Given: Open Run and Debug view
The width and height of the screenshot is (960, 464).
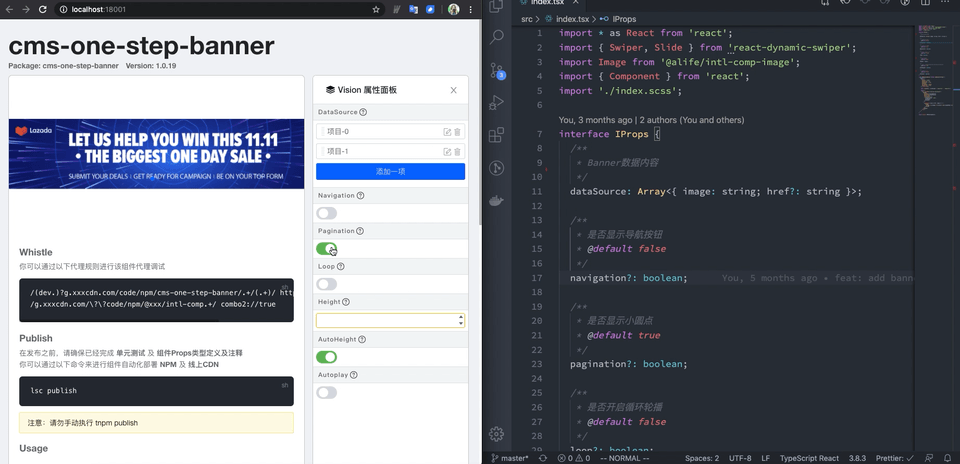Looking at the screenshot, I should click(x=497, y=102).
